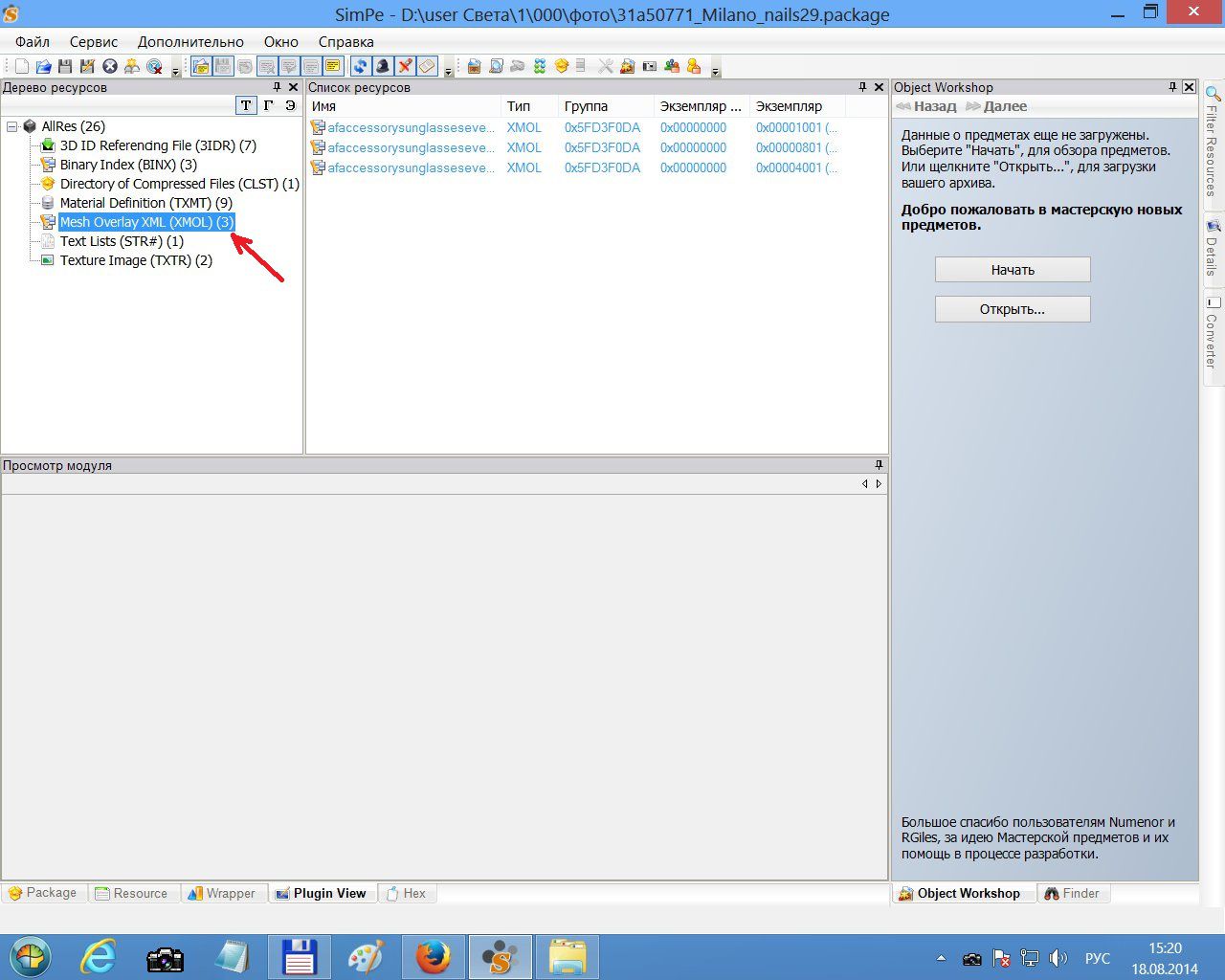Toggle the Г view mode button
Viewport: 1225px width, 980px height.
[x=268, y=106]
